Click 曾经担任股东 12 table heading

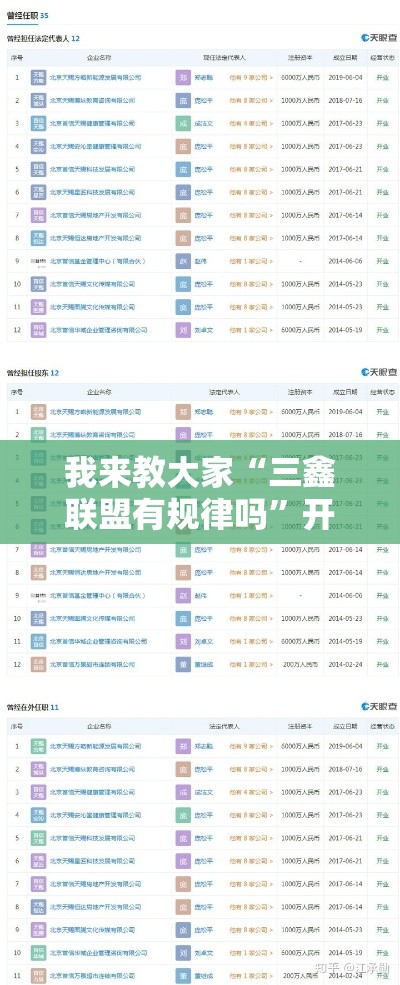(x=32, y=373)
